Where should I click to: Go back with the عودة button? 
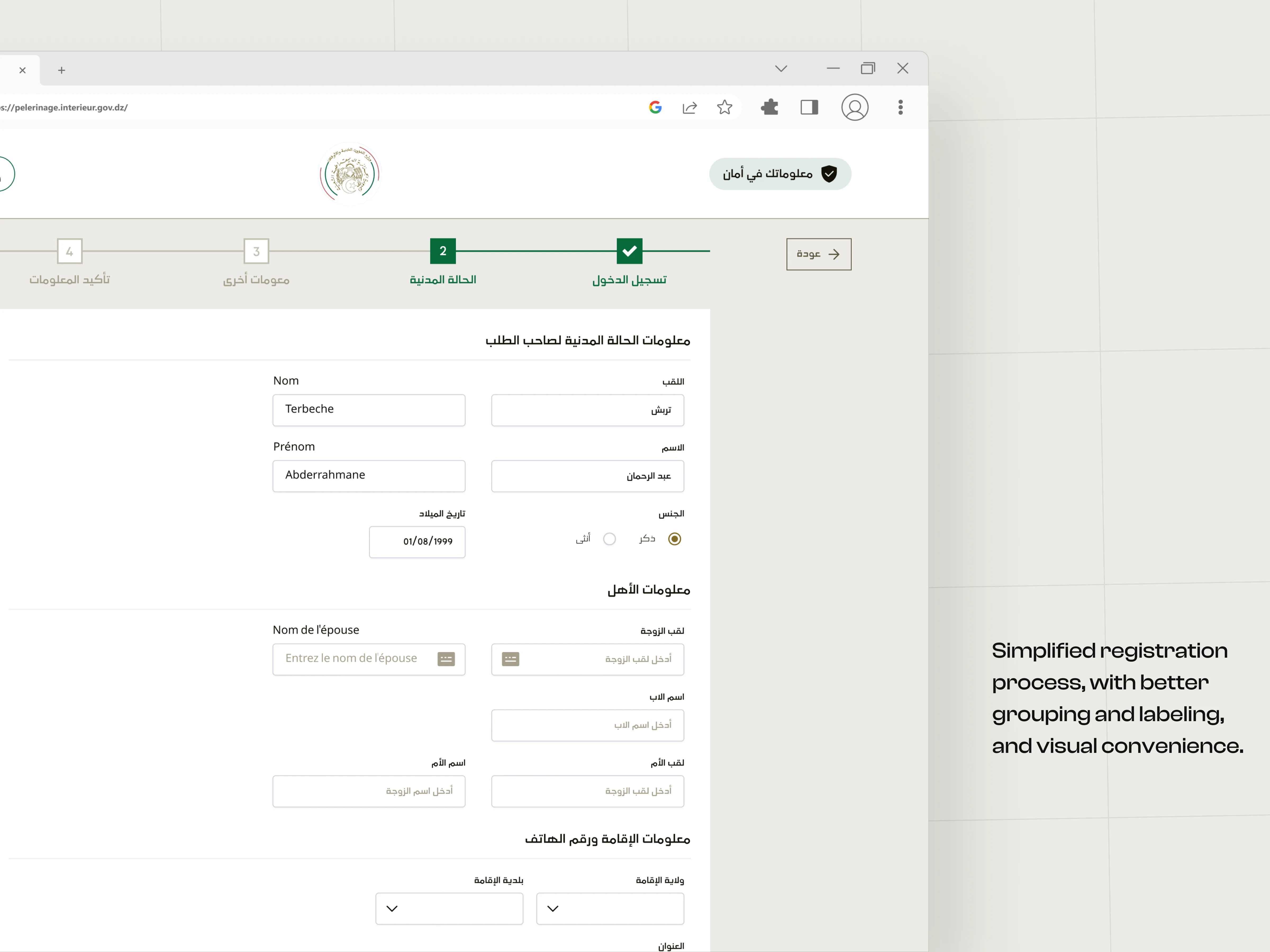(819, 254)
